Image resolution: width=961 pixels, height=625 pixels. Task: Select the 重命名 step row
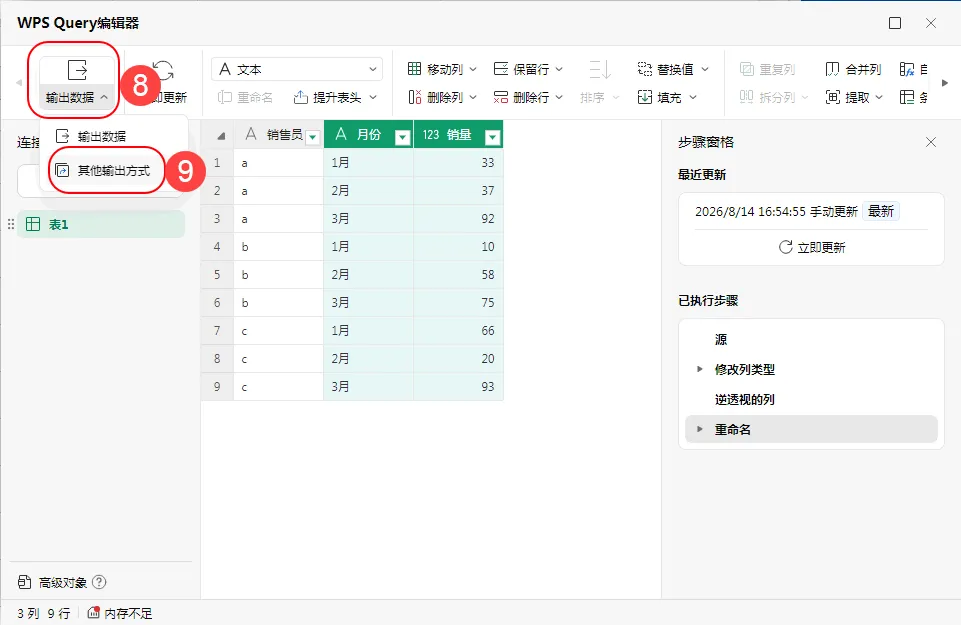click(811, 429)
